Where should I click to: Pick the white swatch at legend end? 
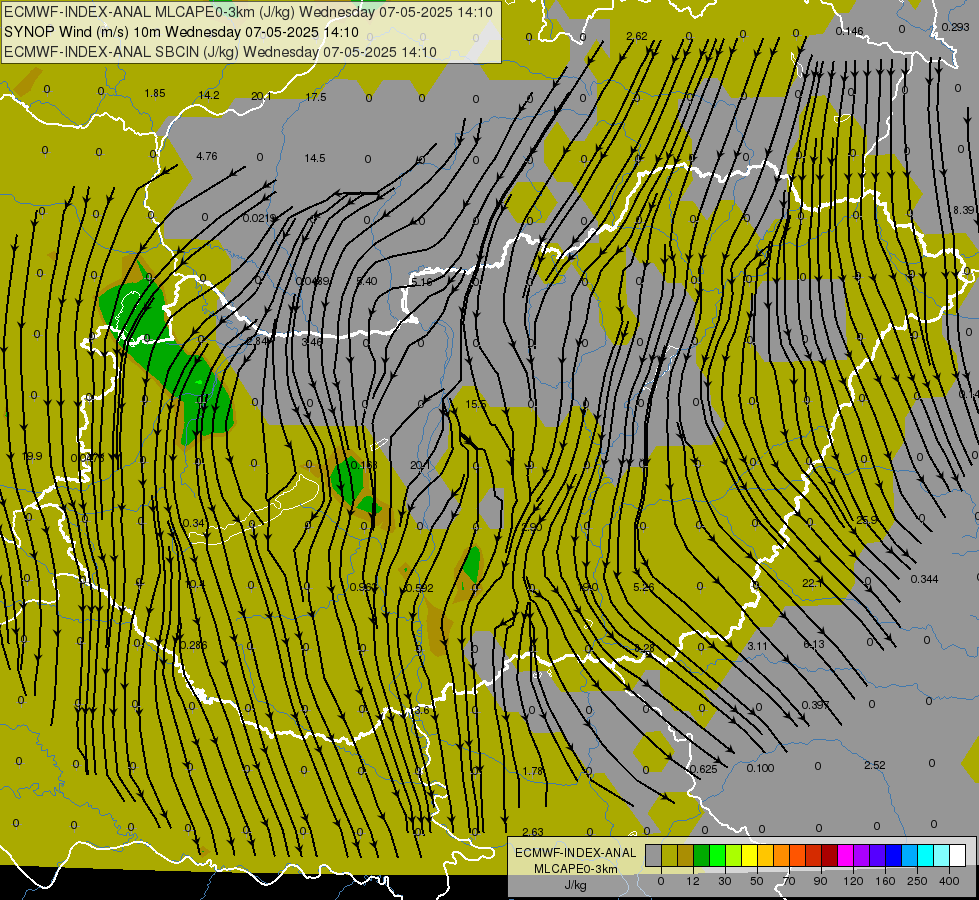958,856
